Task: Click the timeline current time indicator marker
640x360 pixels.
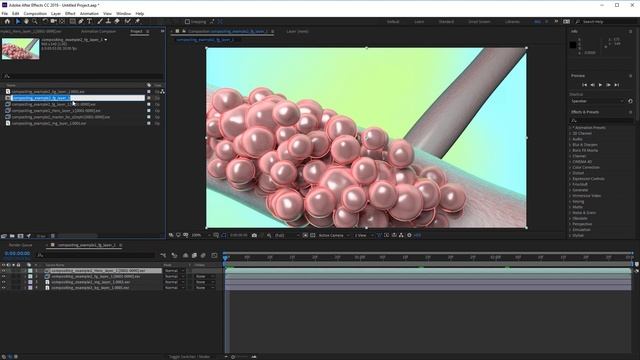Action: [x=225, y=257]
